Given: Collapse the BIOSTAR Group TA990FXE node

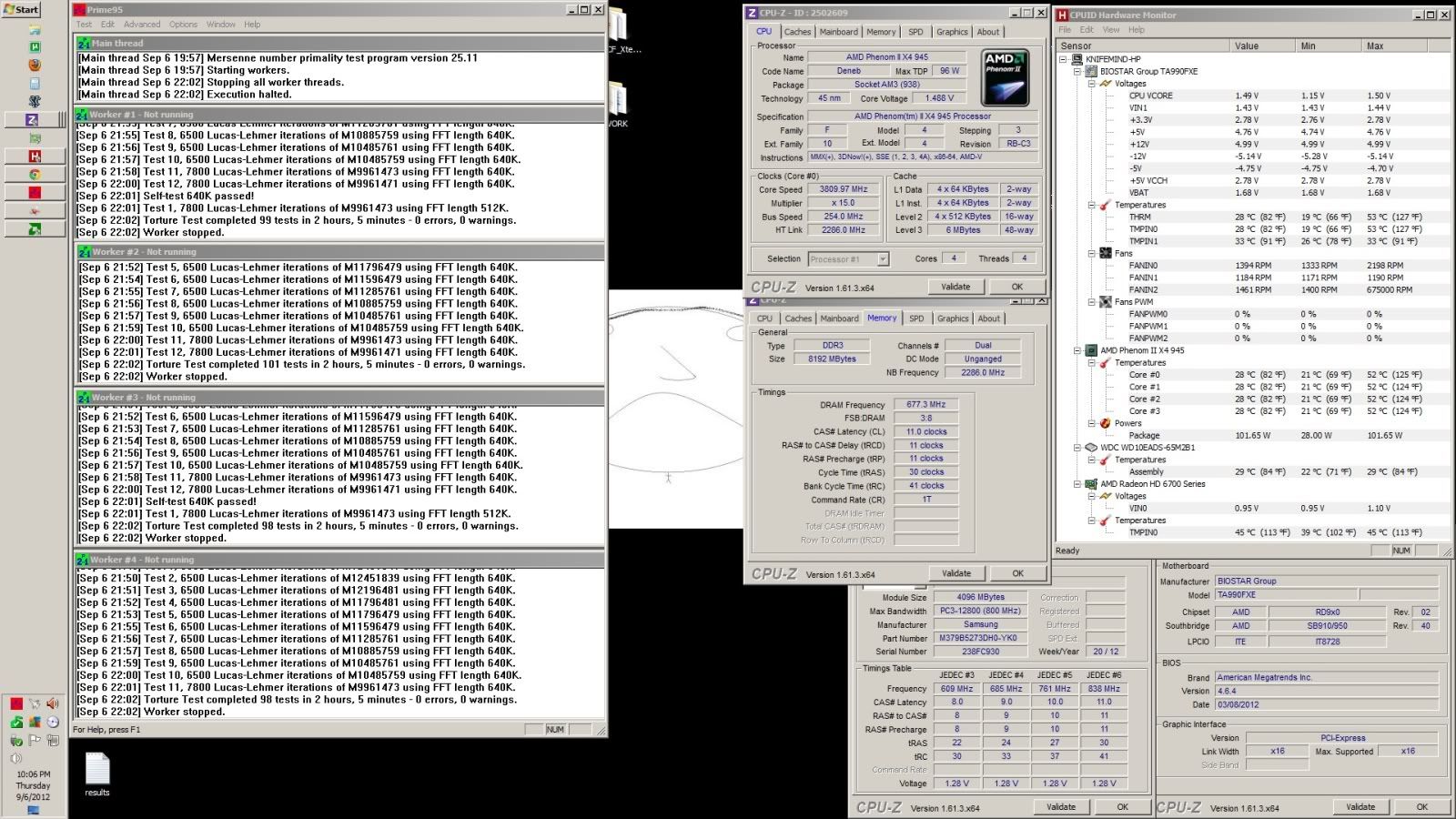Looking at the screenshot, I should [1078, 71].
